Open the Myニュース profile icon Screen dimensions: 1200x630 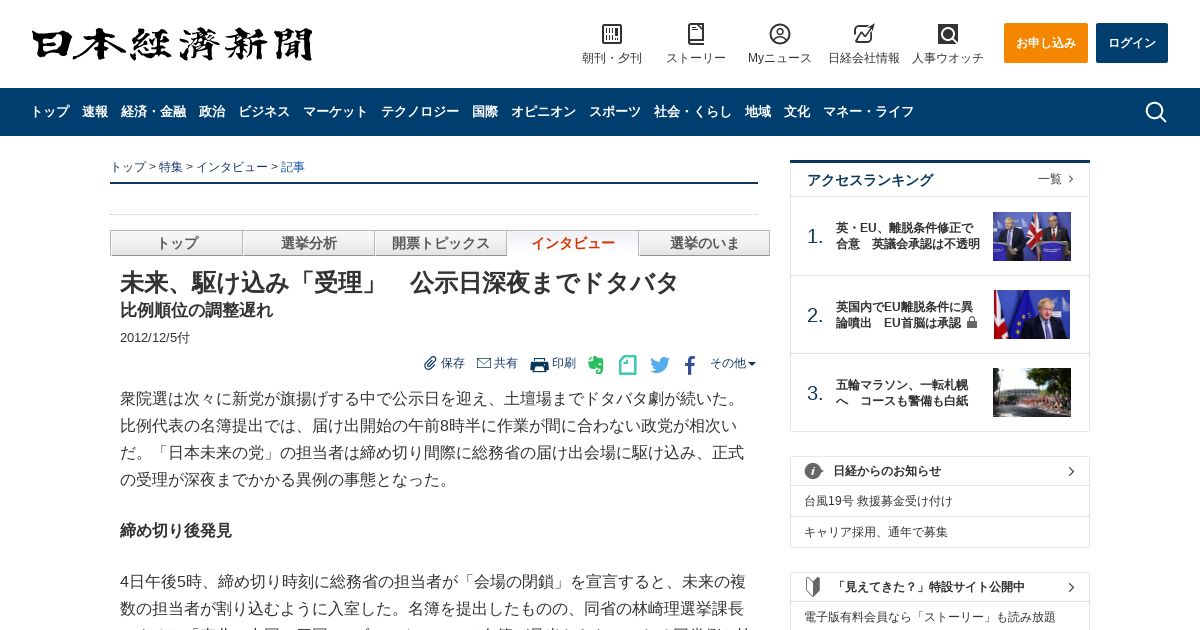(780, 34)
